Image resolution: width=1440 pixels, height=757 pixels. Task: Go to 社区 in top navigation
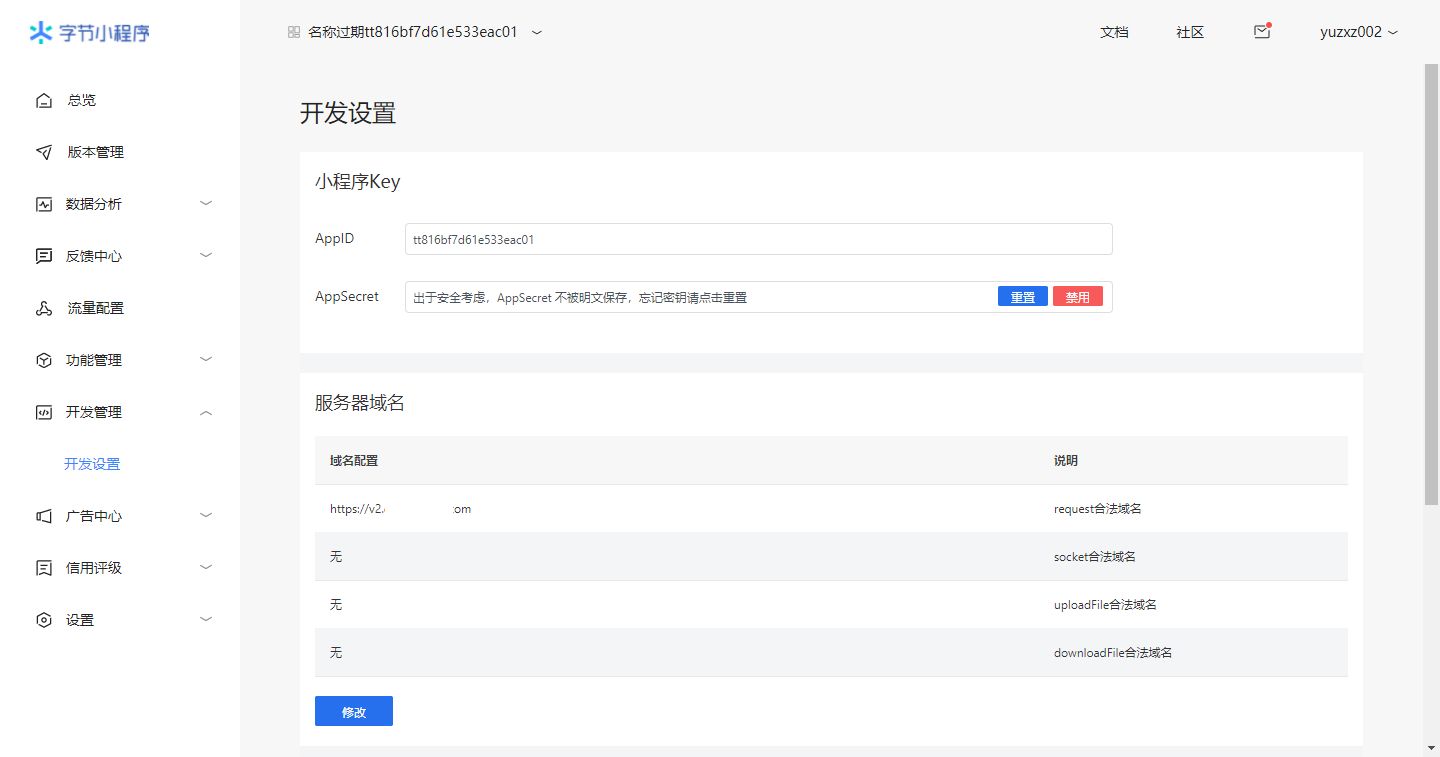coord(1190,32)
